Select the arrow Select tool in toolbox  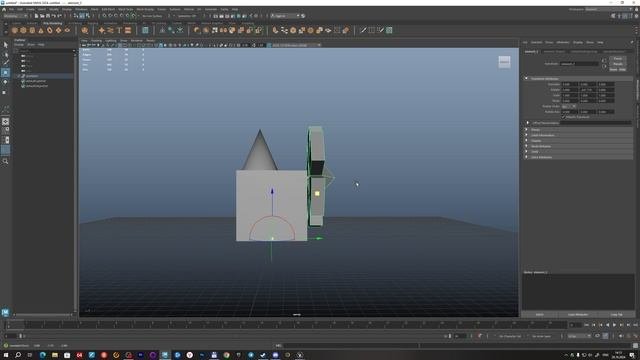tap(5, 45)
